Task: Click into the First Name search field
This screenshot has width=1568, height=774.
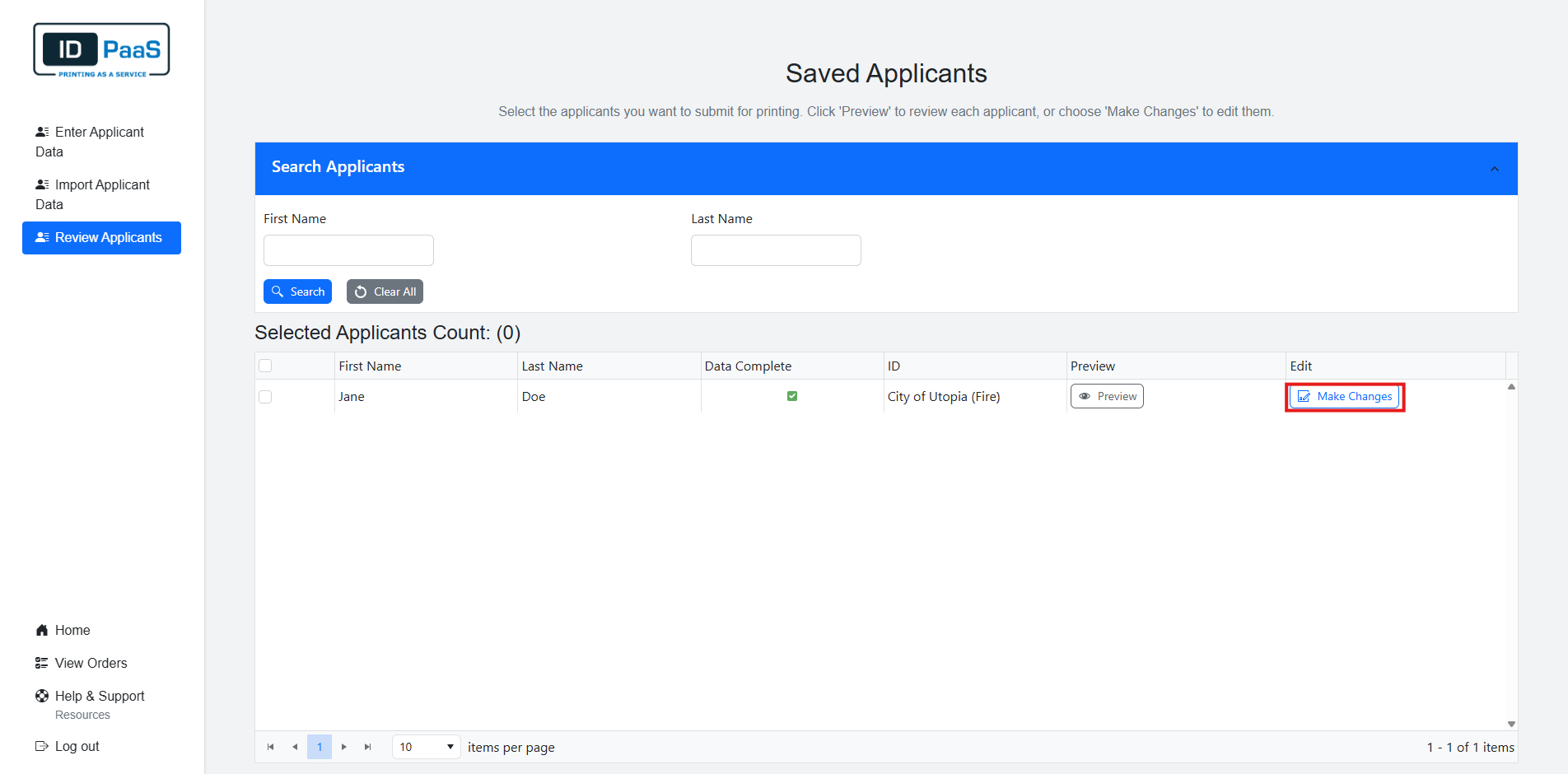Action: [348, 250]
